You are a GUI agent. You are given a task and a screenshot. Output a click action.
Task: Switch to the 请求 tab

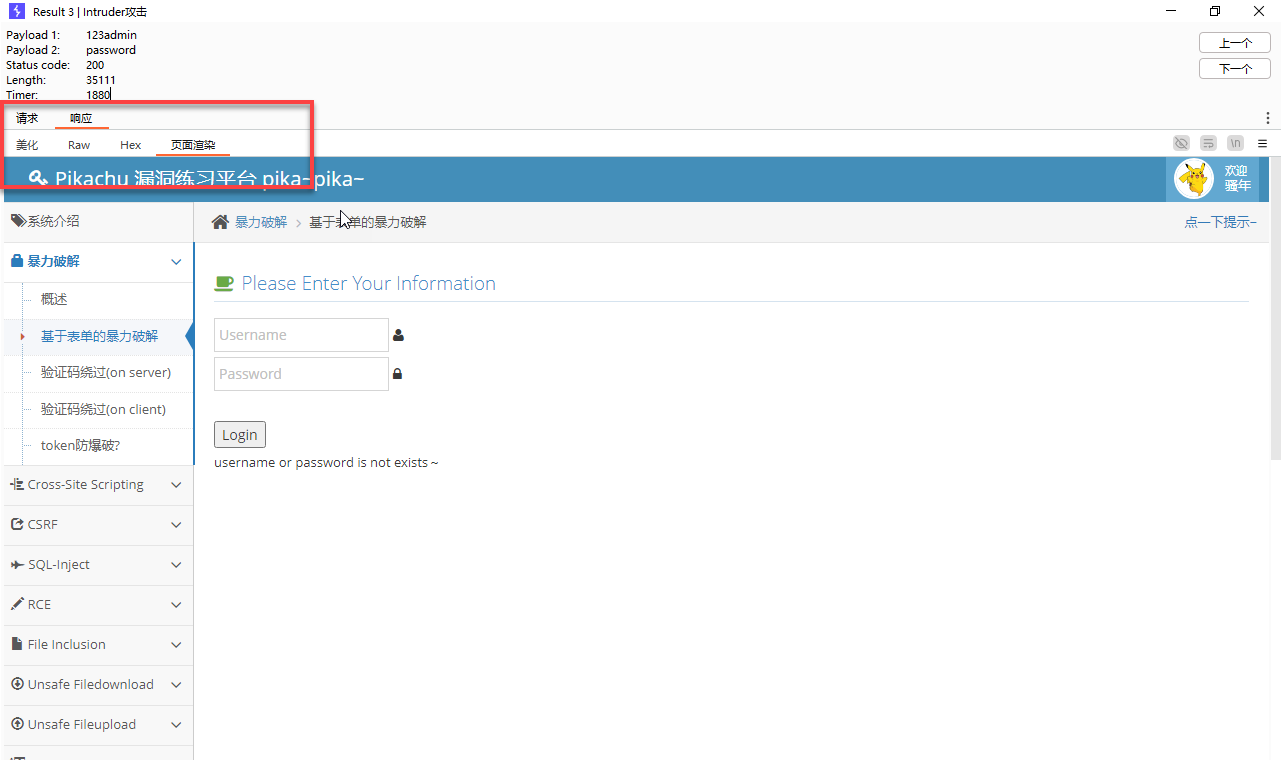[27, 118]
